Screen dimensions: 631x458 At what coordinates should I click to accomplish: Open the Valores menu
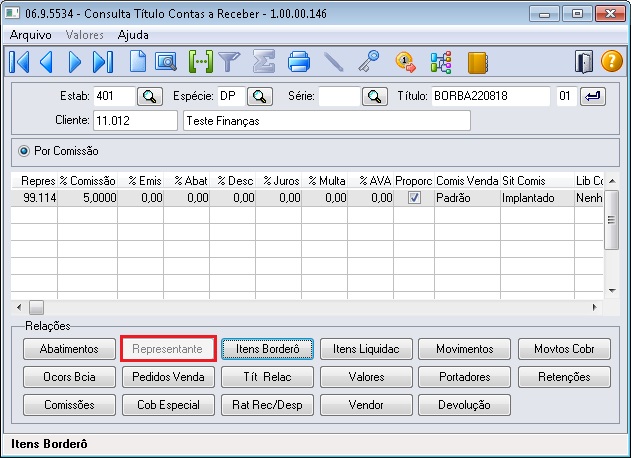[85, 35]
